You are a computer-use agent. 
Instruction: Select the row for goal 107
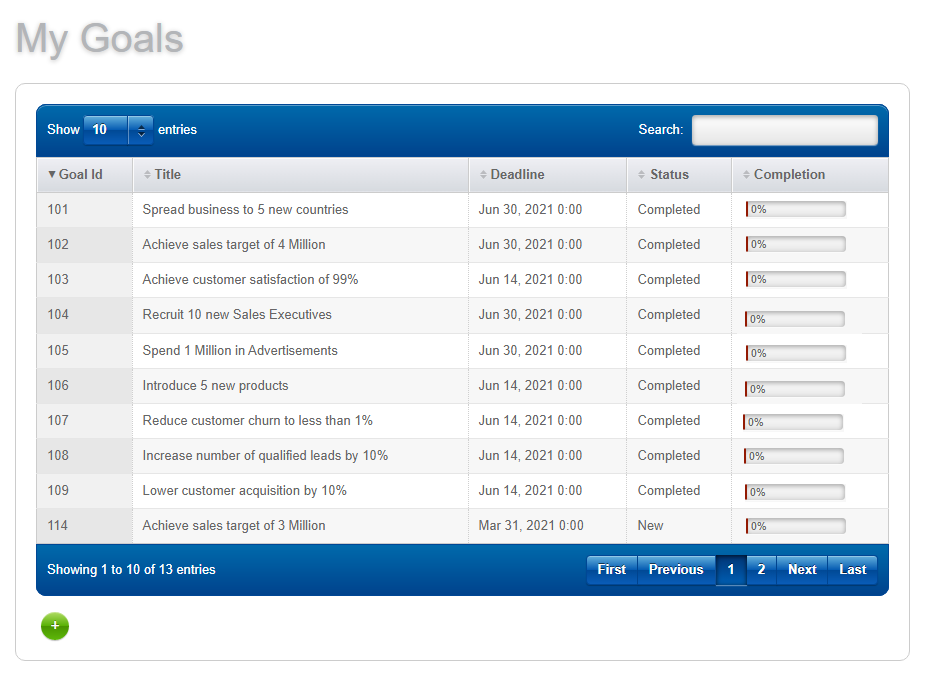tap(462, 421)
